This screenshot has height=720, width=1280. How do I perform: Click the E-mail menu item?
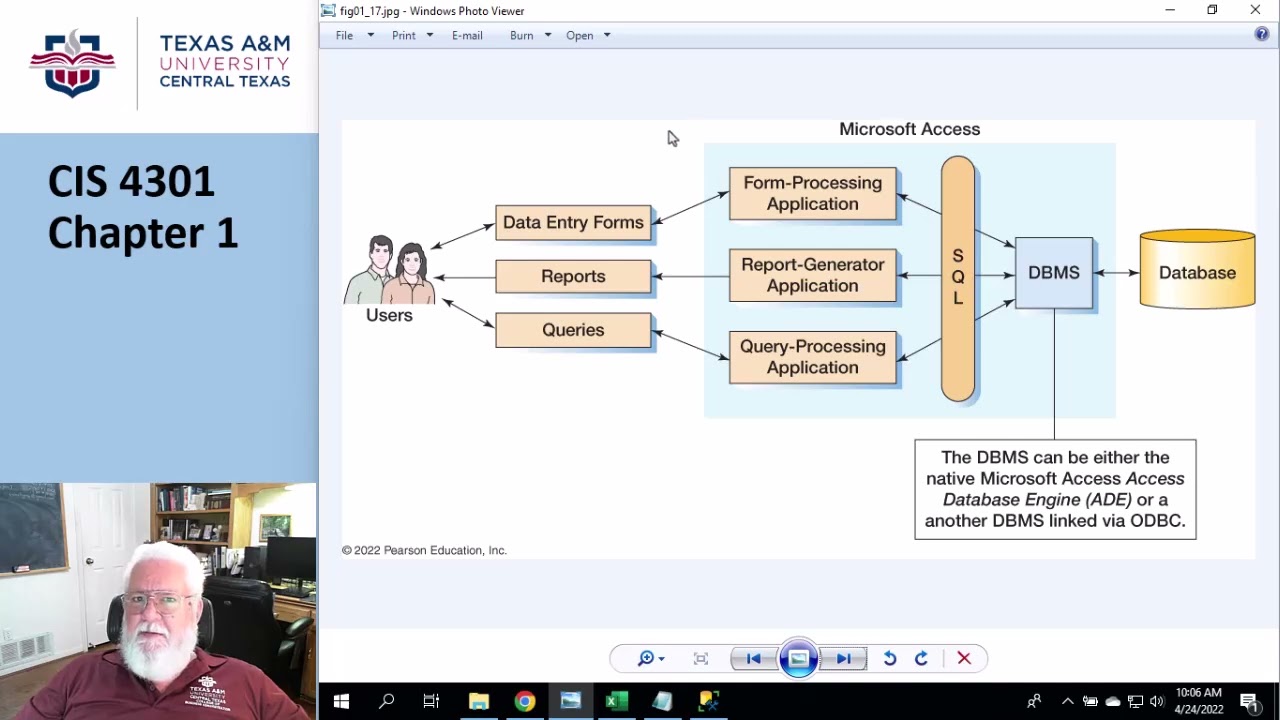click(x=467, y=35)
